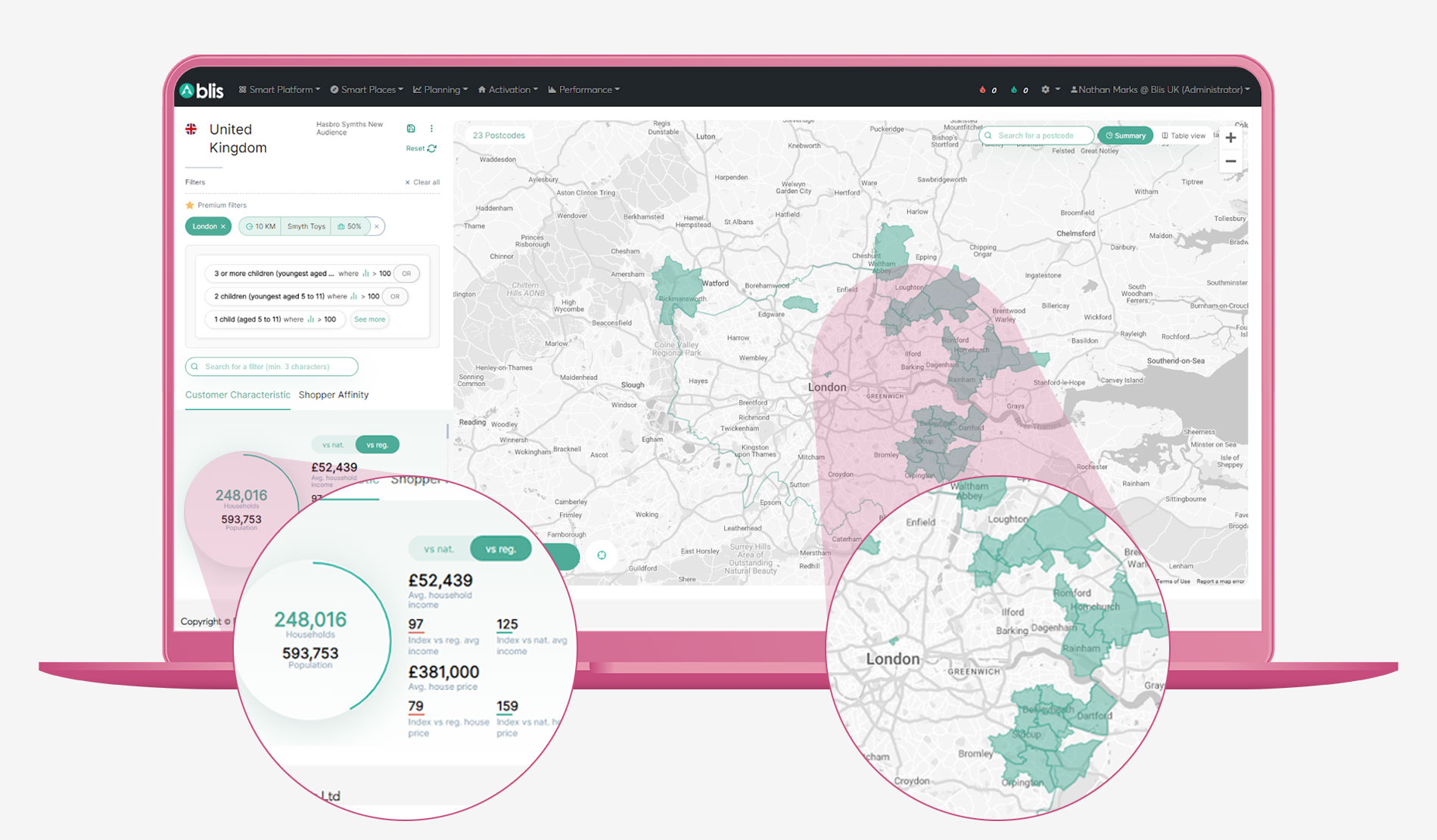Image resolution: width=1437 pixels, height=840 pixels.
Task: Select the vs nat. comparison toggle
Action: tap(333, 445)
